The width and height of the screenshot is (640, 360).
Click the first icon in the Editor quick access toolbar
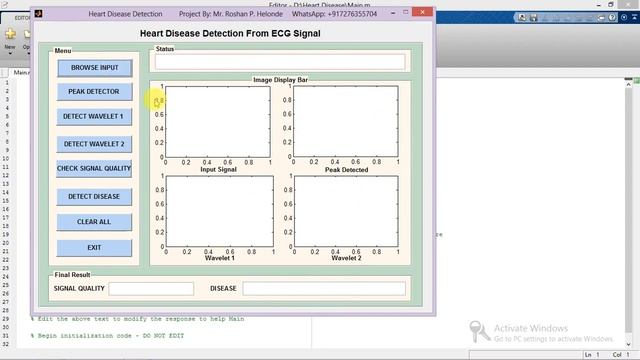tap(522, 18)
